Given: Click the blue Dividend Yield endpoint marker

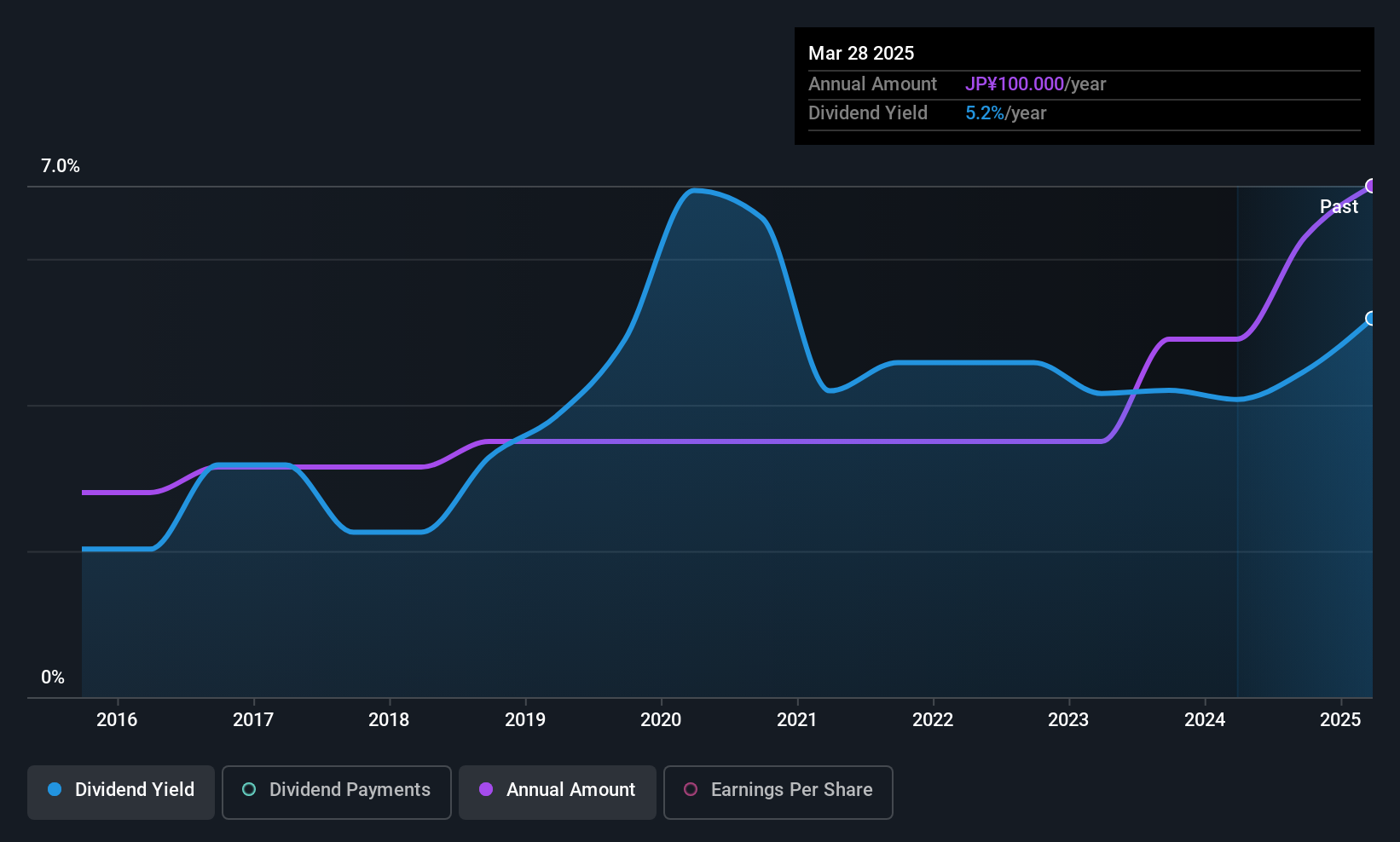Looking at the screenshot, I should (1371, 319).
